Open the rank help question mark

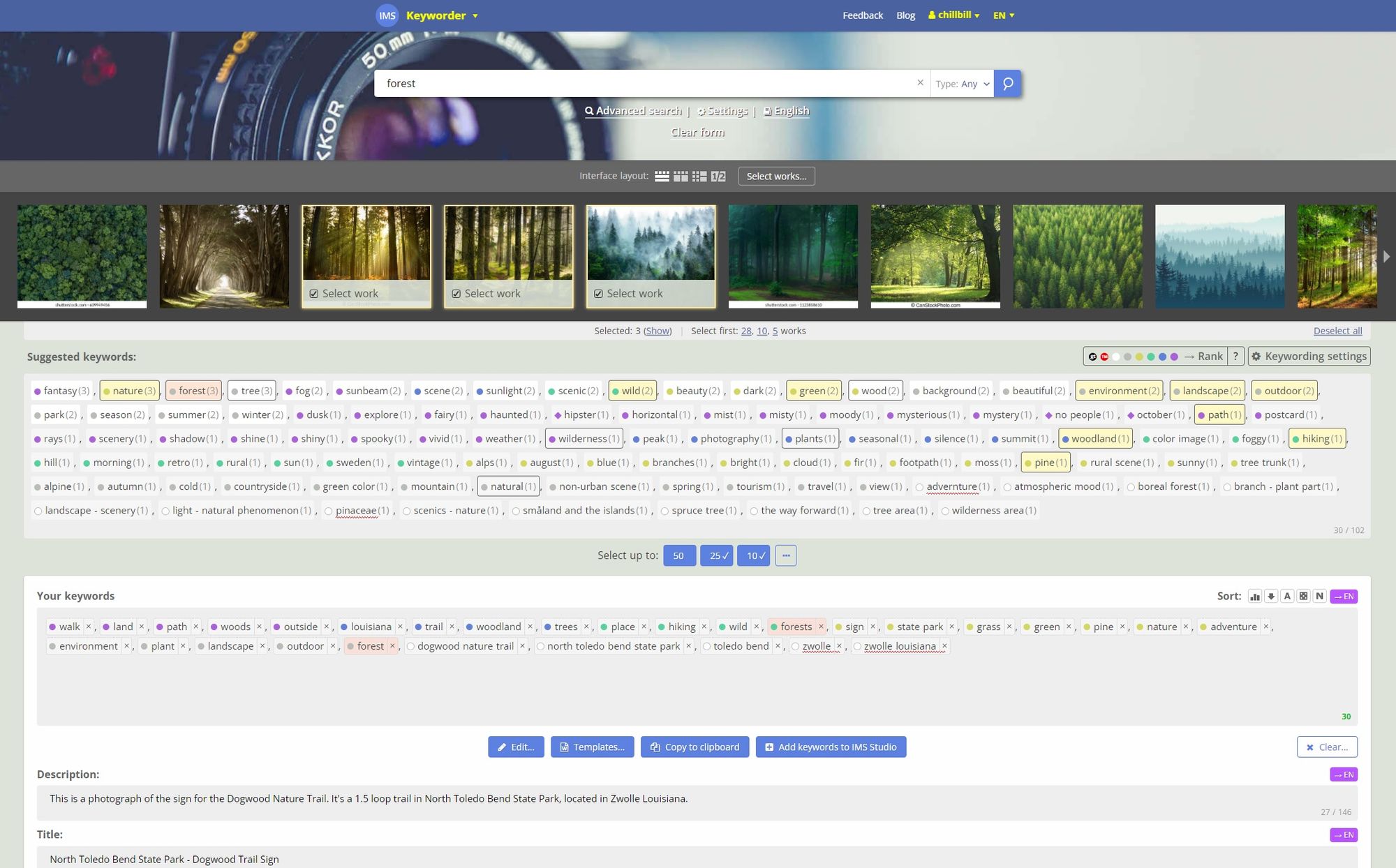click(1235, 357)
